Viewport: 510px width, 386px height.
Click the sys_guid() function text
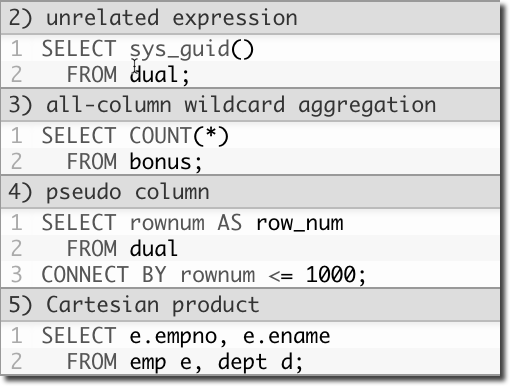[192, 49]
